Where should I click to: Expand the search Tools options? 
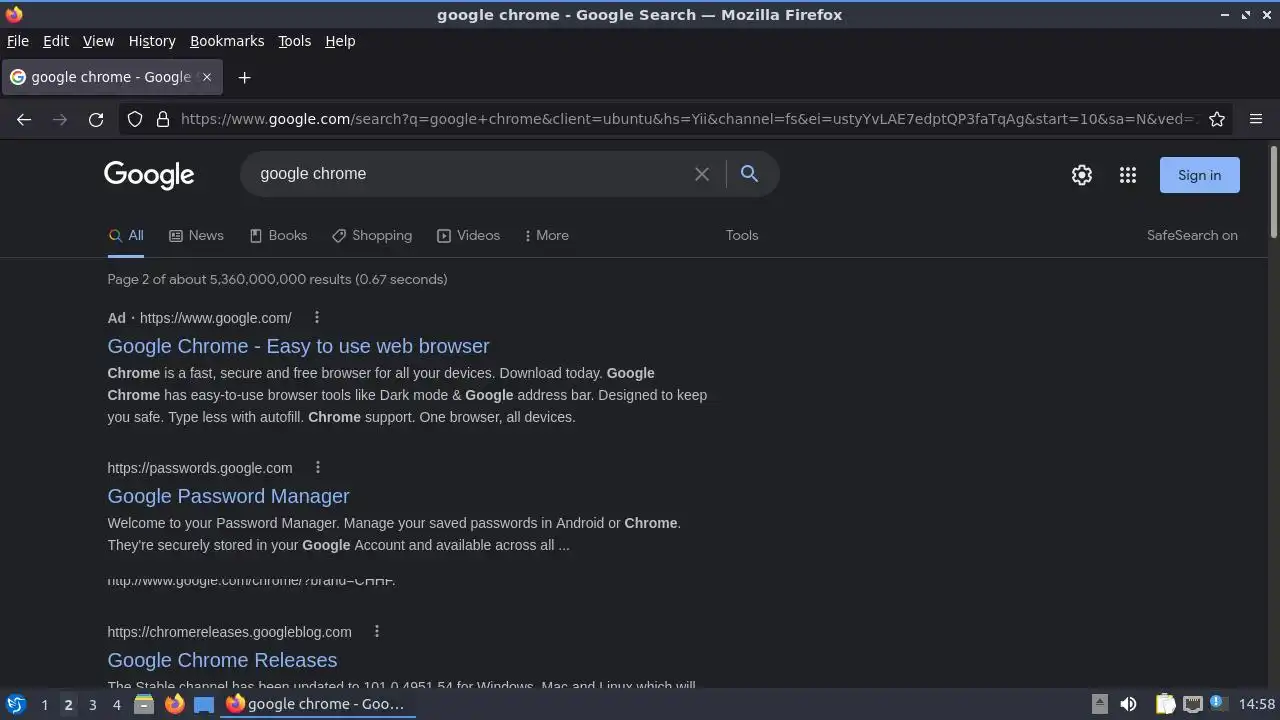[742, 235]
